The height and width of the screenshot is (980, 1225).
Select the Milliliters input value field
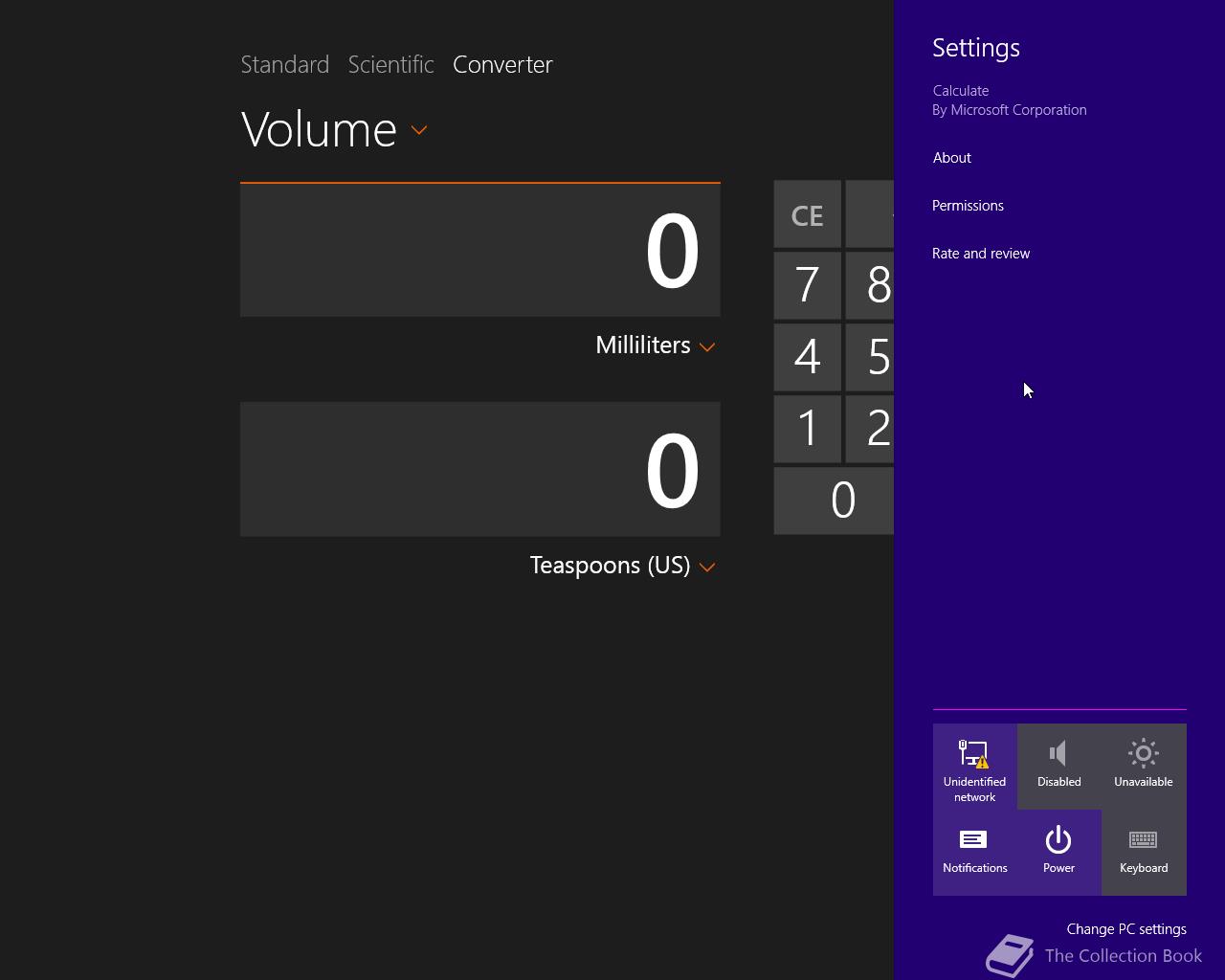480,250
